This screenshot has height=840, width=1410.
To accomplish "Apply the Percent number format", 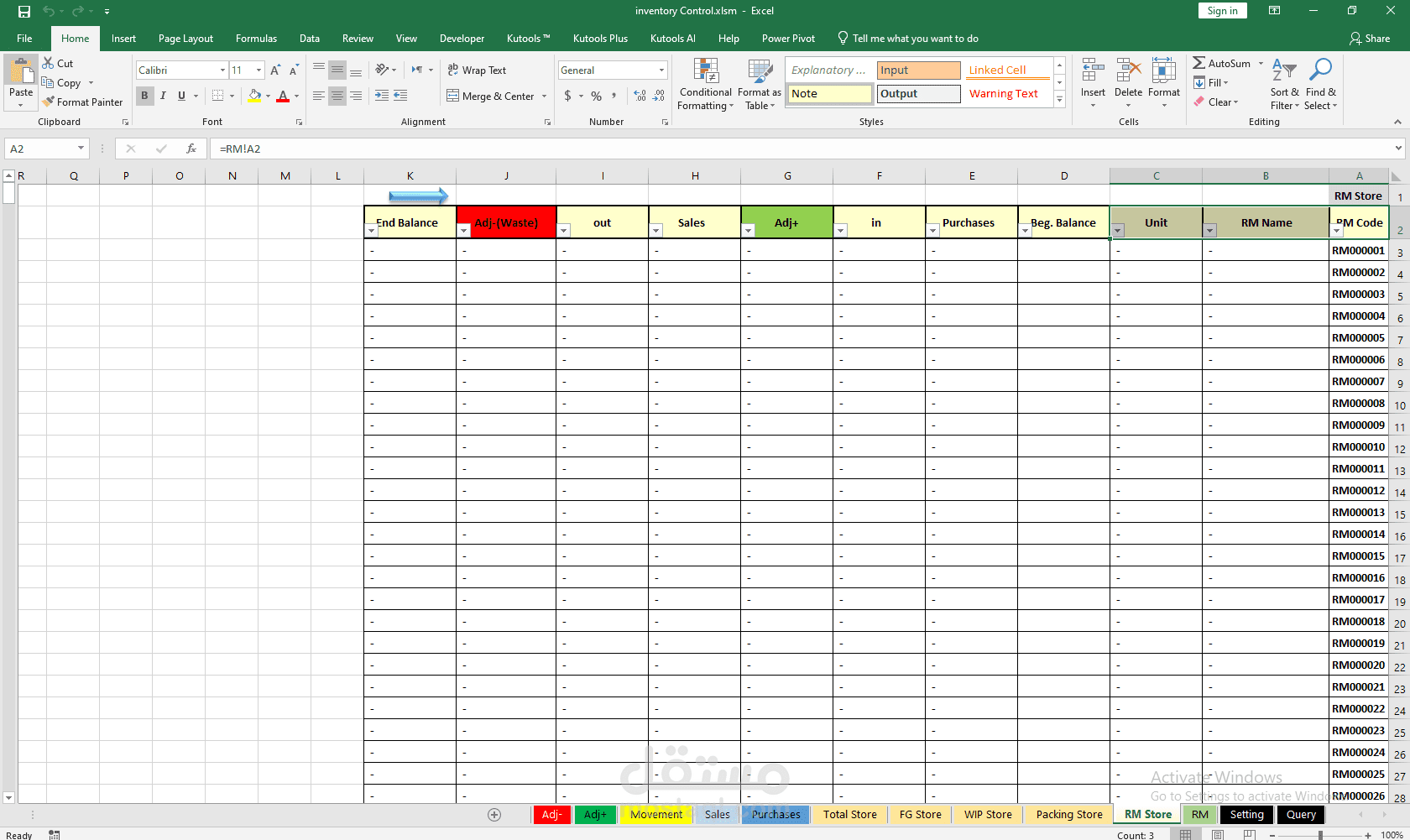I will pyautogui.click(x=596, y=96).
